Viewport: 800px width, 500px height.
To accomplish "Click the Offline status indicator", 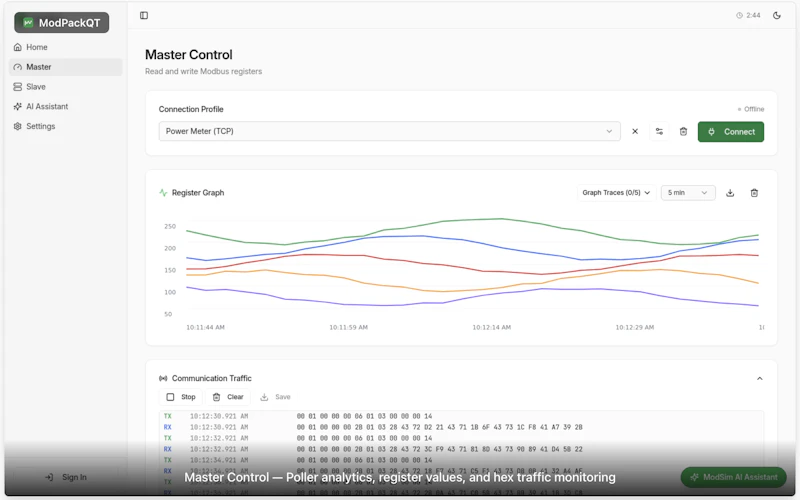I will [x=751, y=109].
